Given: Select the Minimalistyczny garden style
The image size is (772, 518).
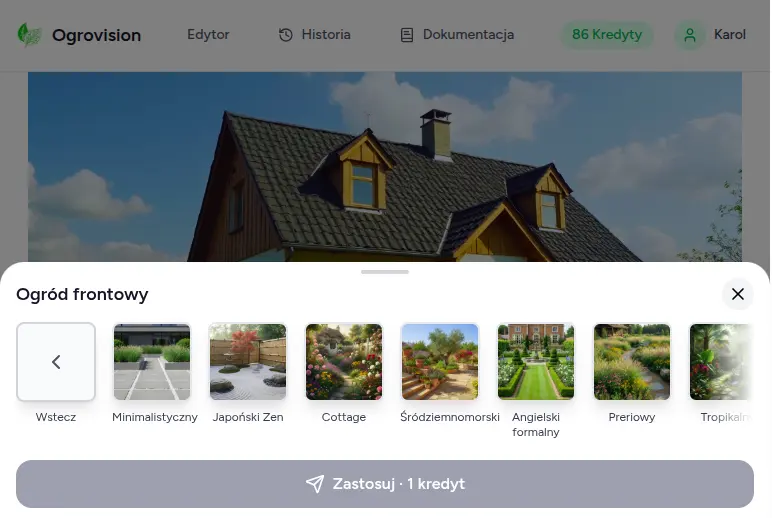Looking at the screenshot, I should point(152,362).
